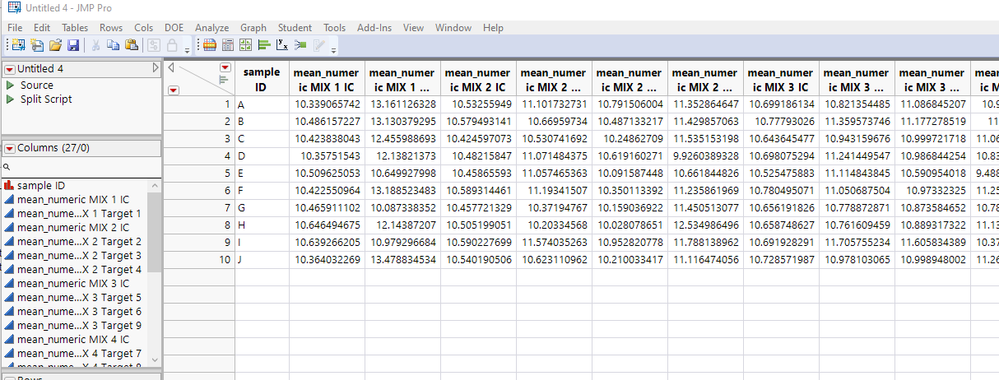
Task: Click the data table grid icon
Action: (x=210, y=45)
